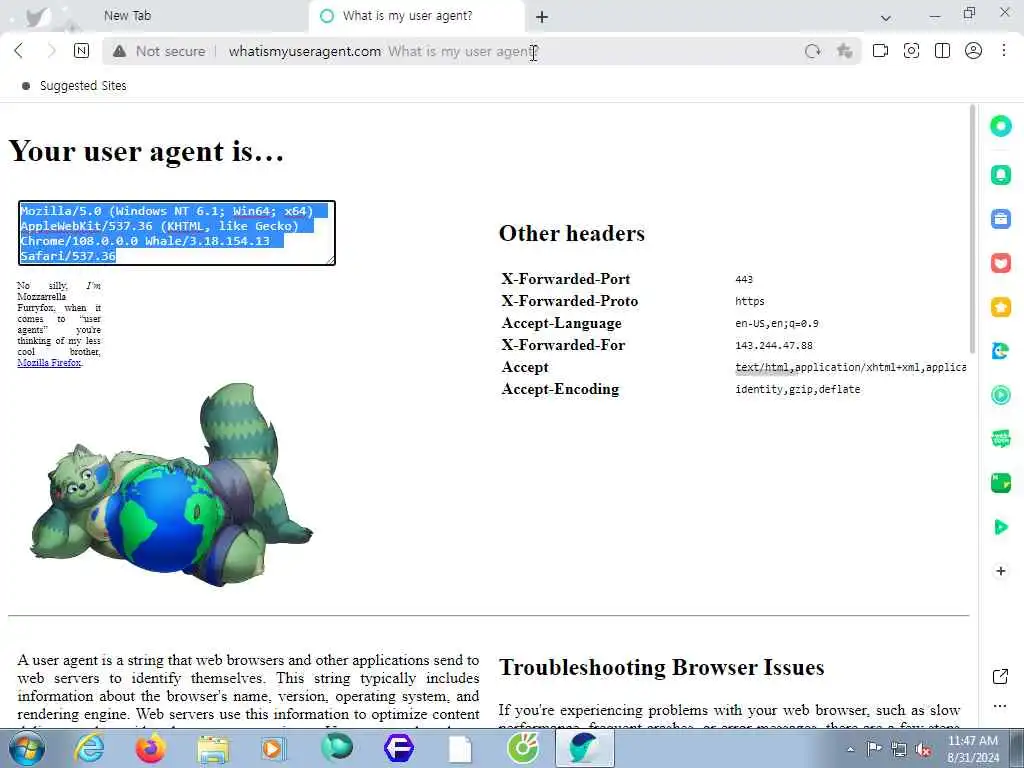Click the X-Forwarded-Proto value https
The image size is (1024, 768).
click(750, 301)
